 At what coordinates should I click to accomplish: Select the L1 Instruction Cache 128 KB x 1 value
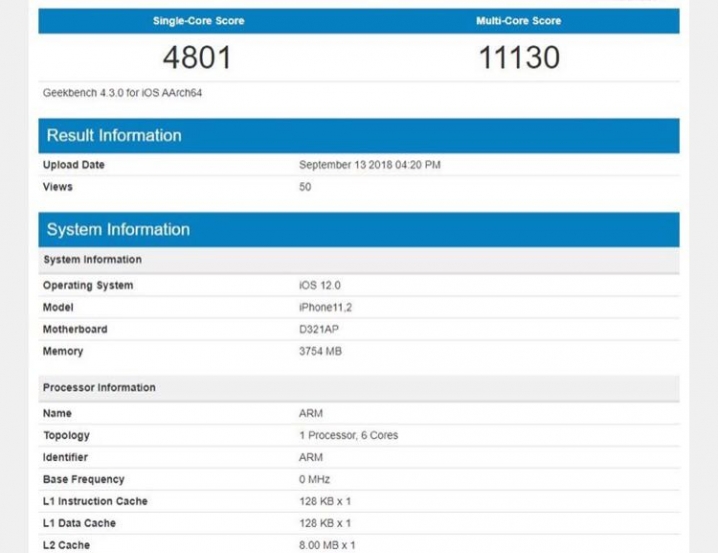(x=325, y=501)
